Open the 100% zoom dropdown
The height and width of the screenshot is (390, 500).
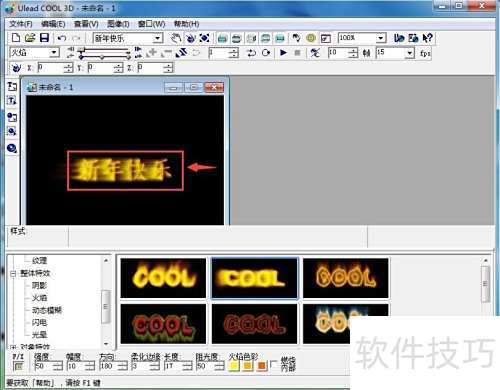pyautogui.click(x=381, y=38)
